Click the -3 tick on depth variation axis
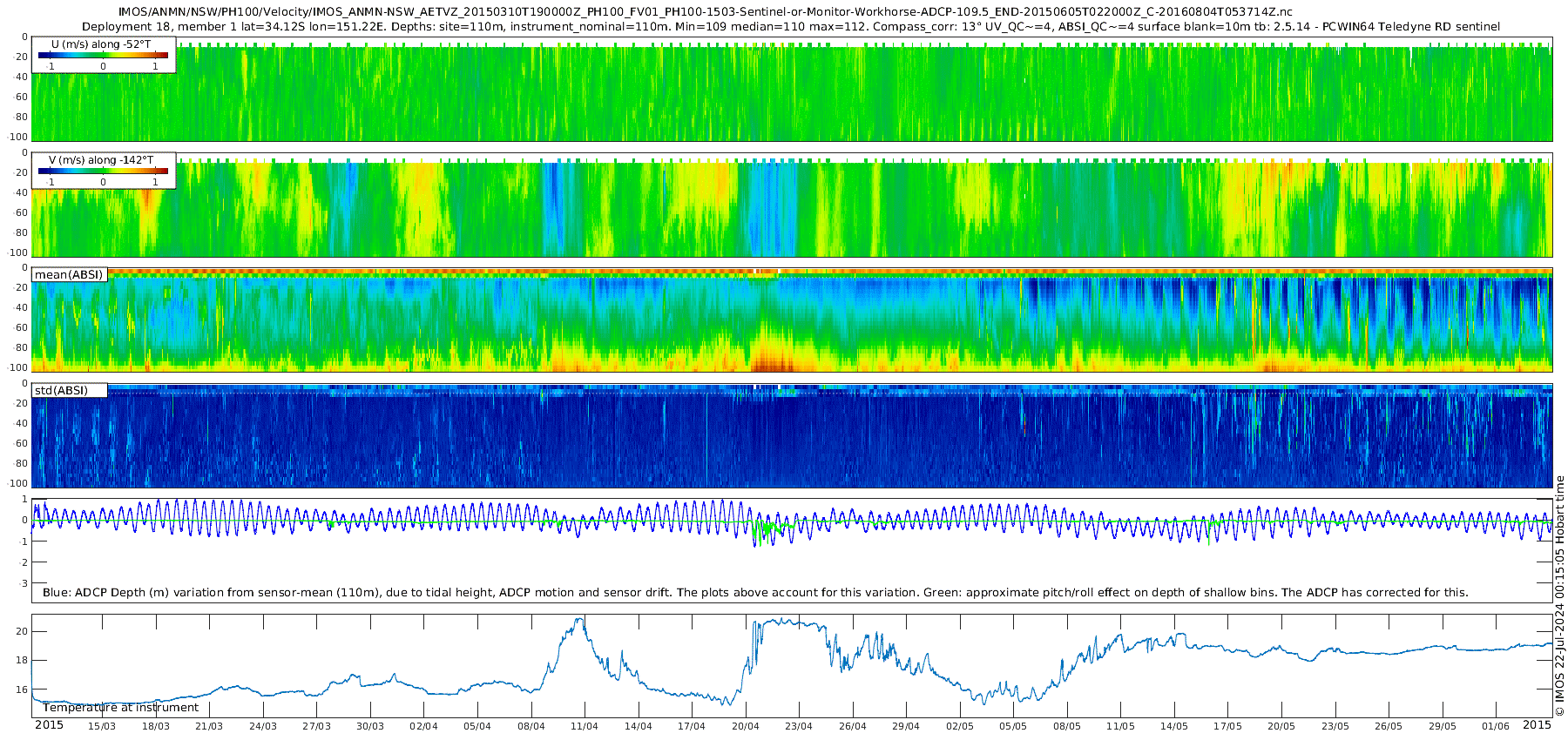Viewport: 1568px width, 740px height. [24, 583]
